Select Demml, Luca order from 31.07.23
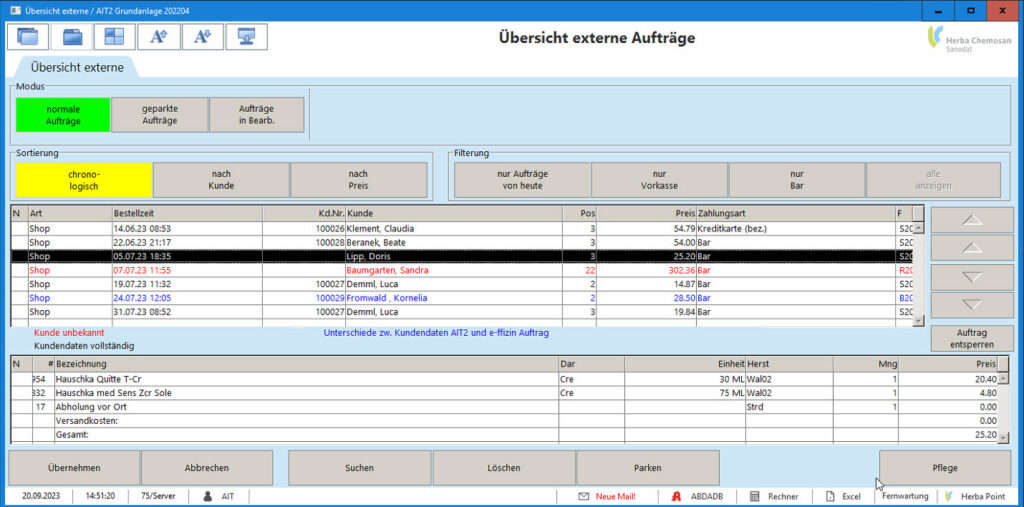Screen dimensions: 1024x507 click(462, 312)
